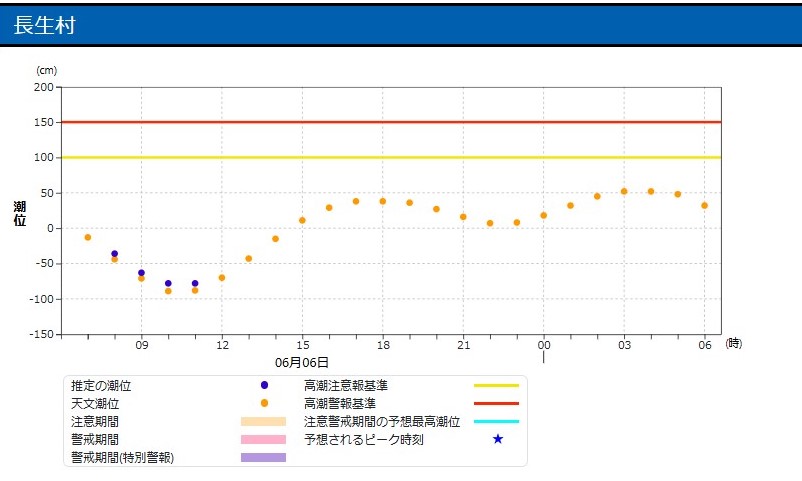Select the purple 警戒期間(特別警報) legend swatch
Screen dimensions: 802x481
[x=263, y=457]
